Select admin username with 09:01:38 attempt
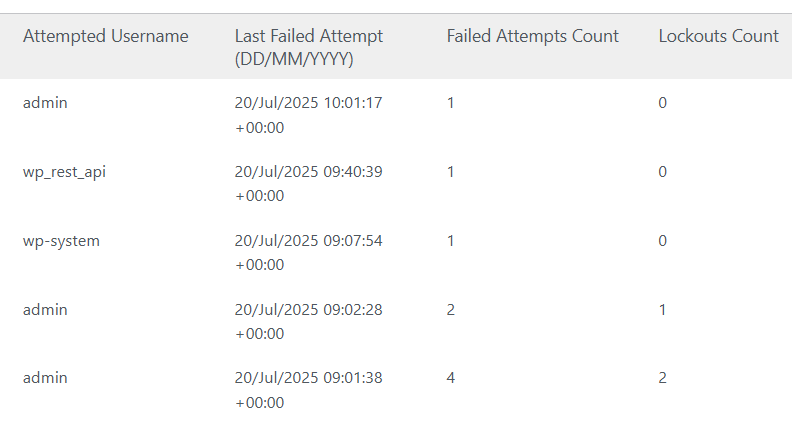The width and height of the screenshot is (792, 425). (x=45, y=377)
